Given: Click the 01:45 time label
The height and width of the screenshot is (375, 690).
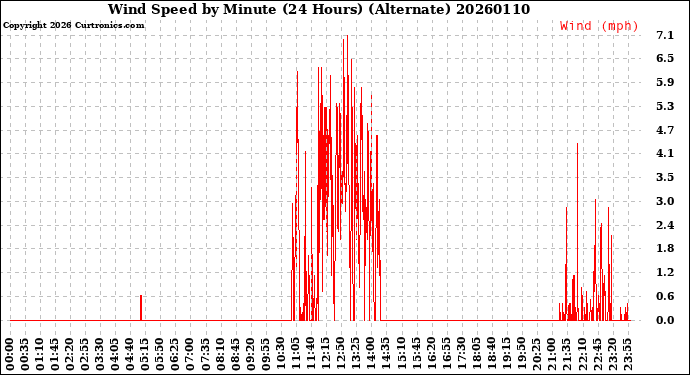Looking at the screenshot, I should [55, 354].
